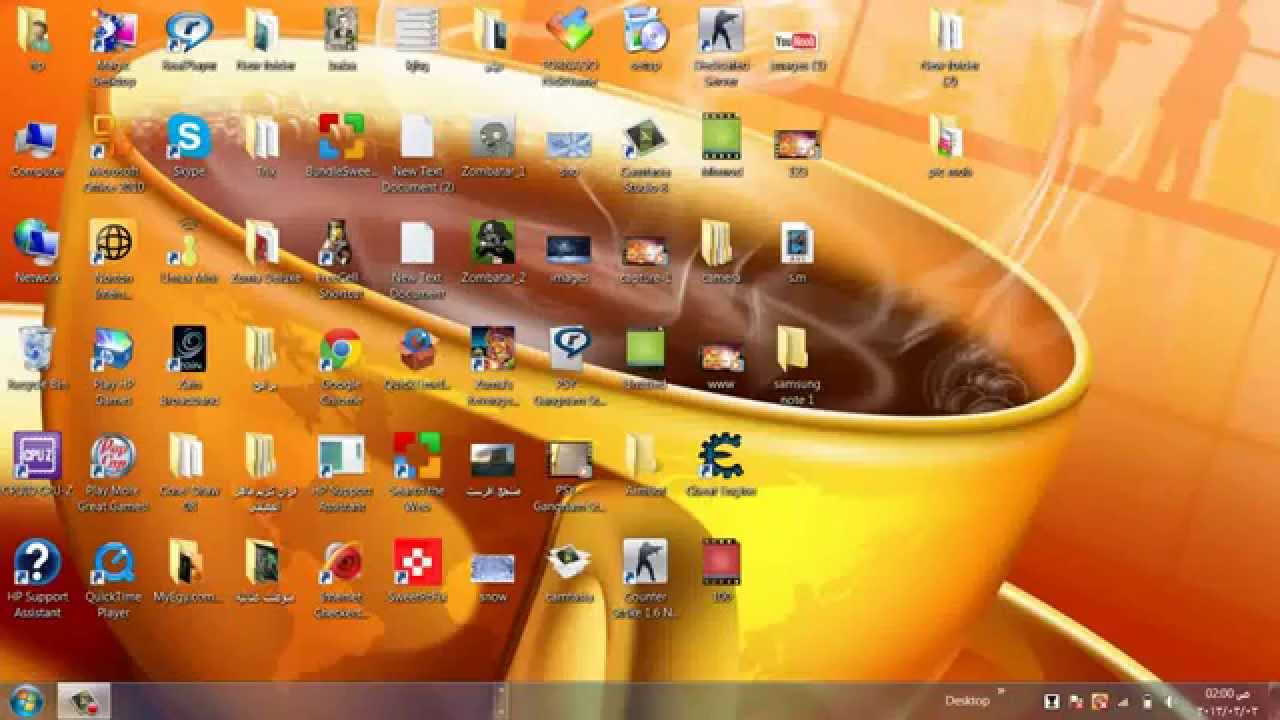
Task: Click the QuickTime Player shortcut
Action: tap(113, 579)
